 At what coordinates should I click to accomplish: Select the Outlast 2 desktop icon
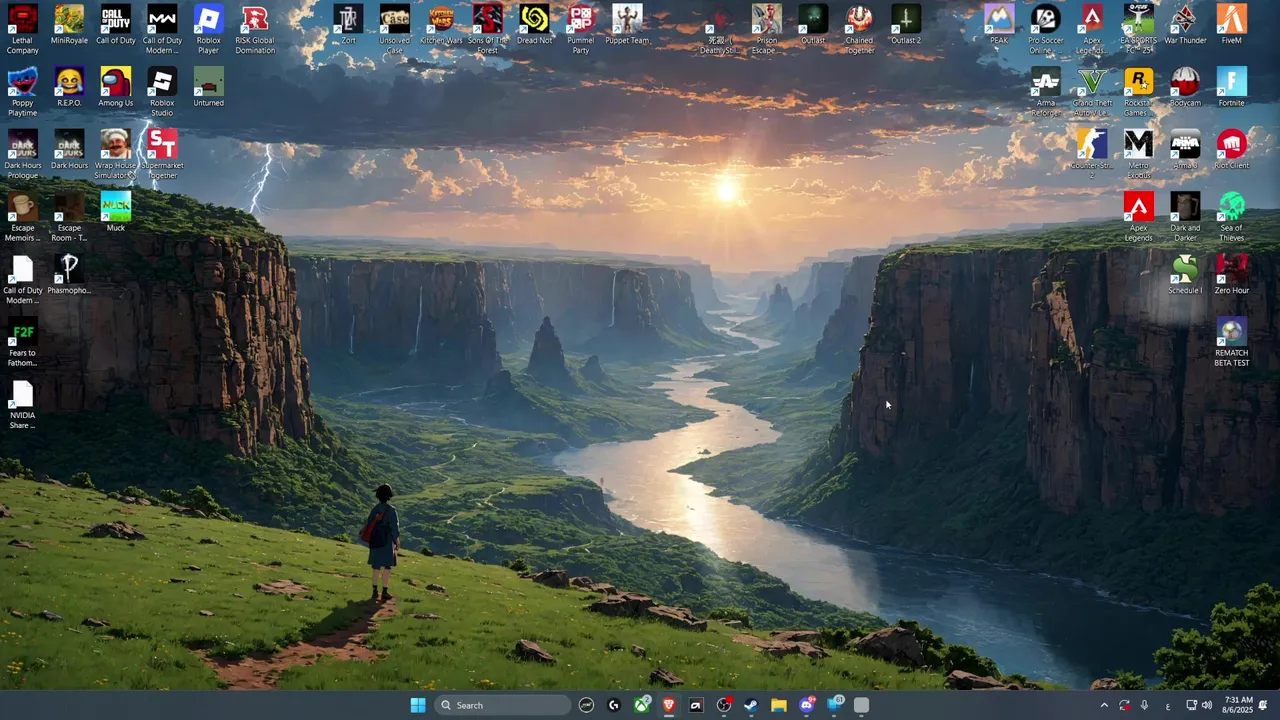click(906, 25)
